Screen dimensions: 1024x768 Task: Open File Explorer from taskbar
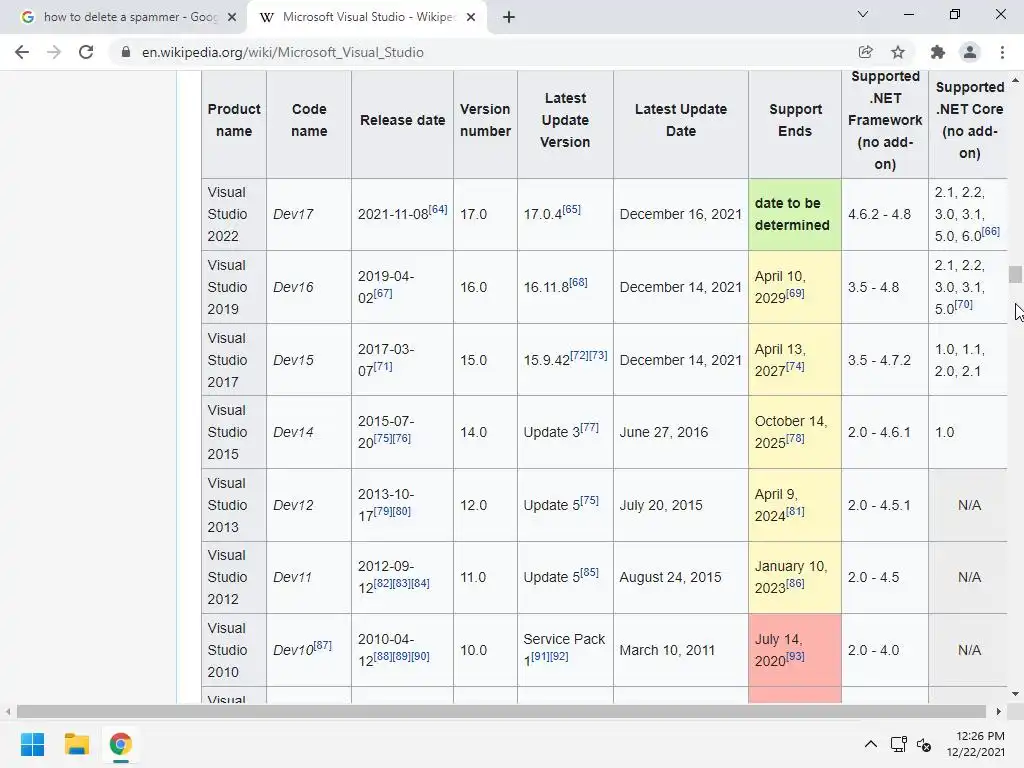[x=76, y=744]
